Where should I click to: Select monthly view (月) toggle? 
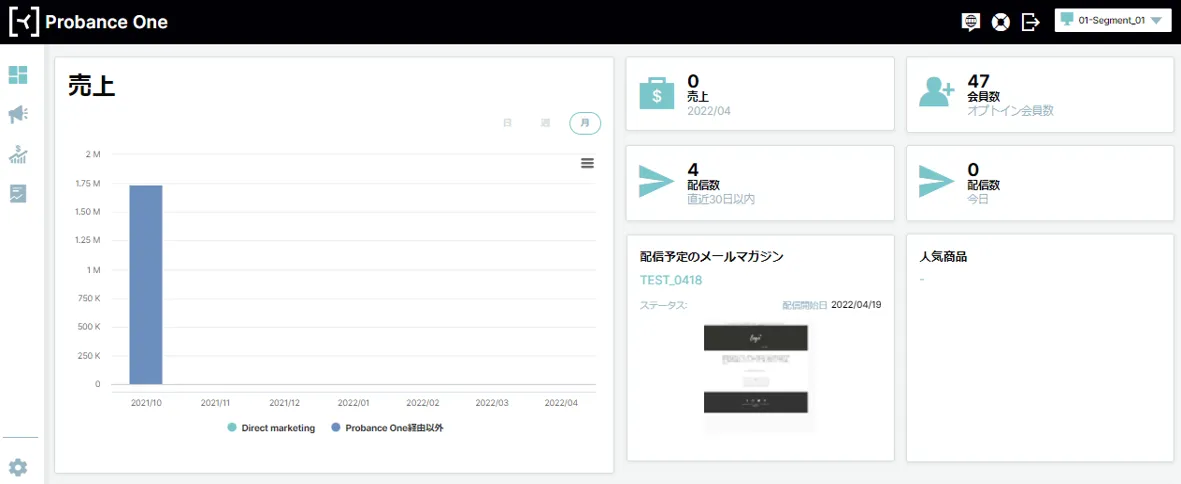585,123
